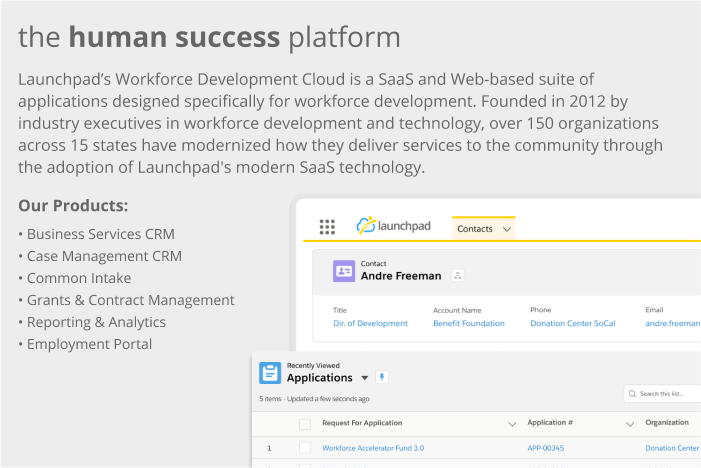The image size is (701, 468).
Task: Open application APP-00345
Action: (x=545, y=448)
